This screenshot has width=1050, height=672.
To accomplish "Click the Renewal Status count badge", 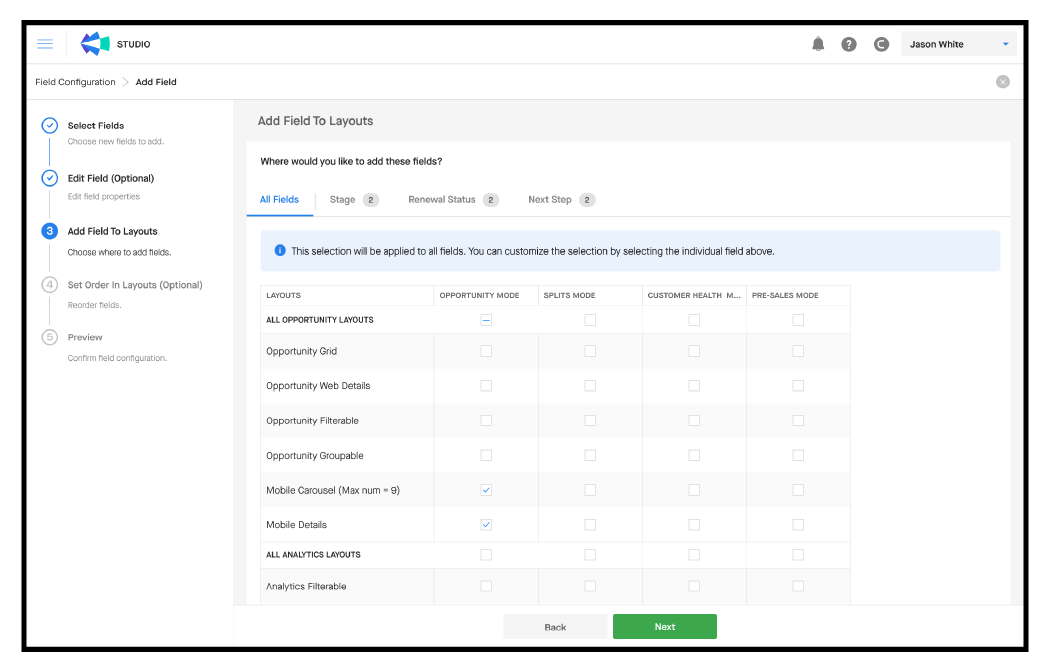I will [x=491, y=199].
